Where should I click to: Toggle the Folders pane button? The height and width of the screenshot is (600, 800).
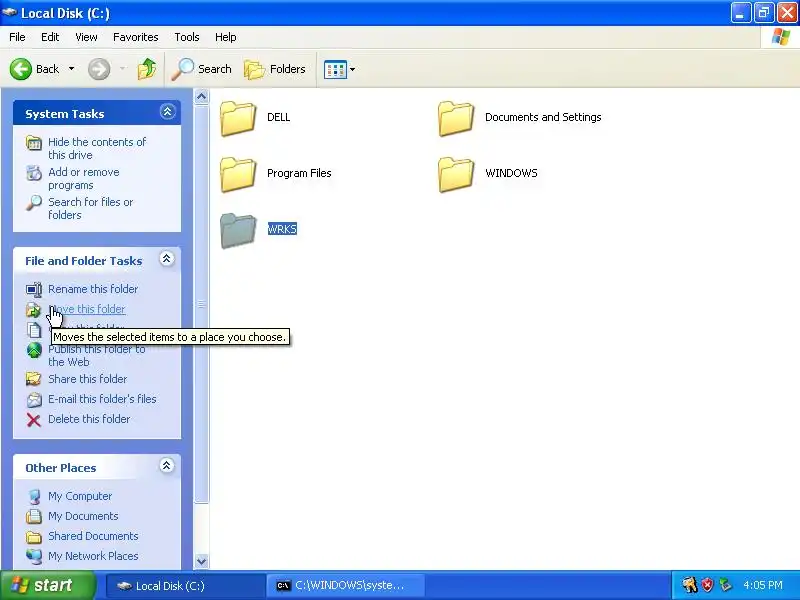[275, 69]
